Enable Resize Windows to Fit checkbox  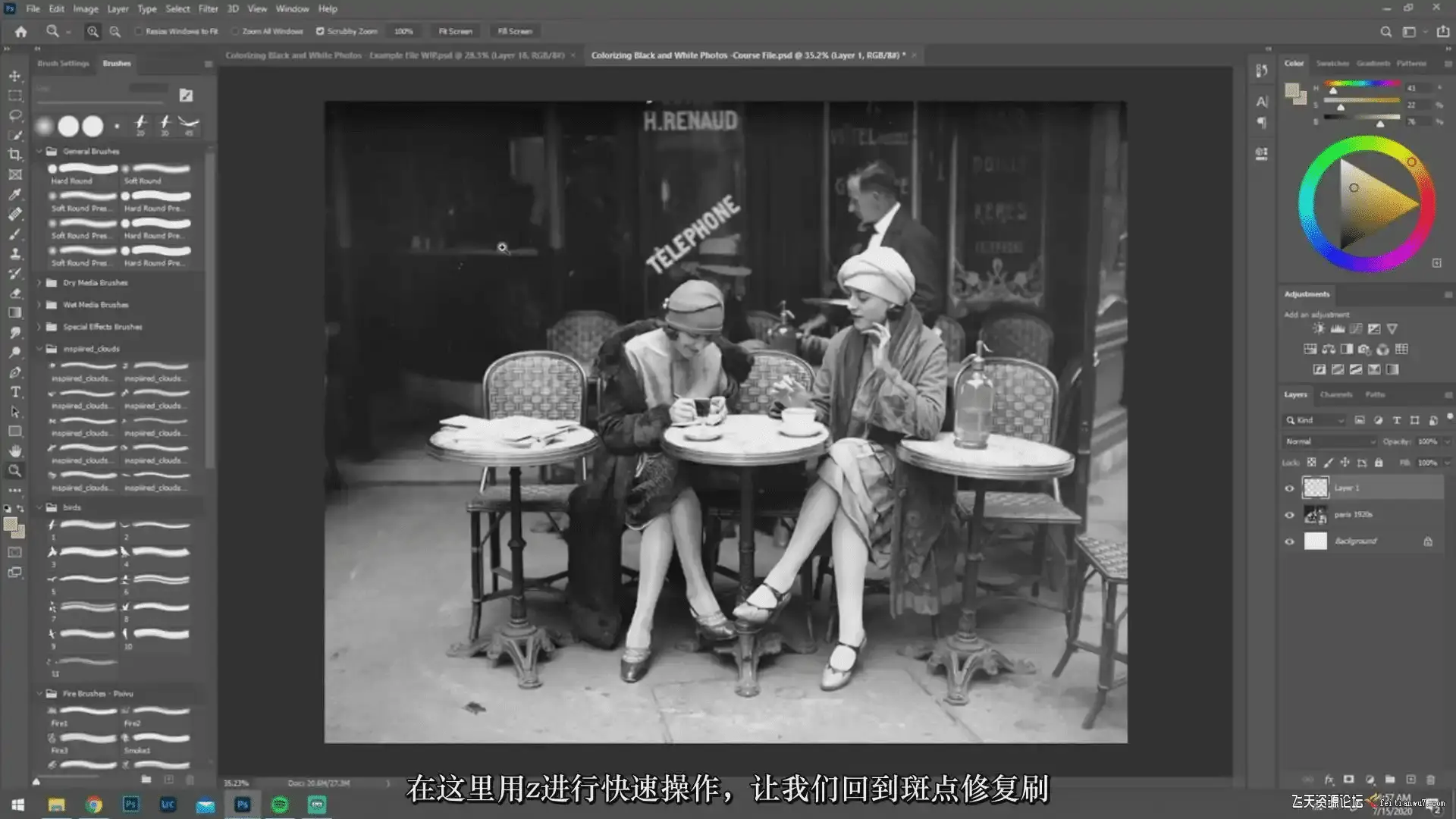pyautogui.click(x=139, y=31)
